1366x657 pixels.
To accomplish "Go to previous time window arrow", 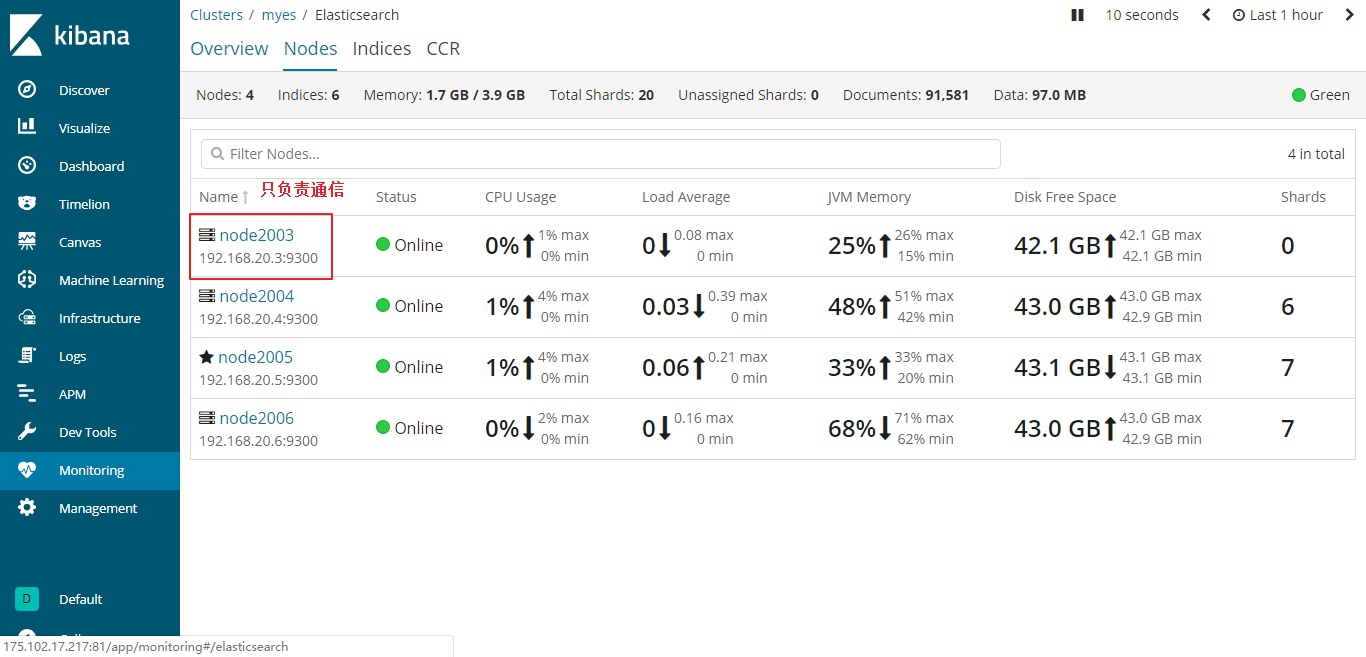I will coord(1206,15).
